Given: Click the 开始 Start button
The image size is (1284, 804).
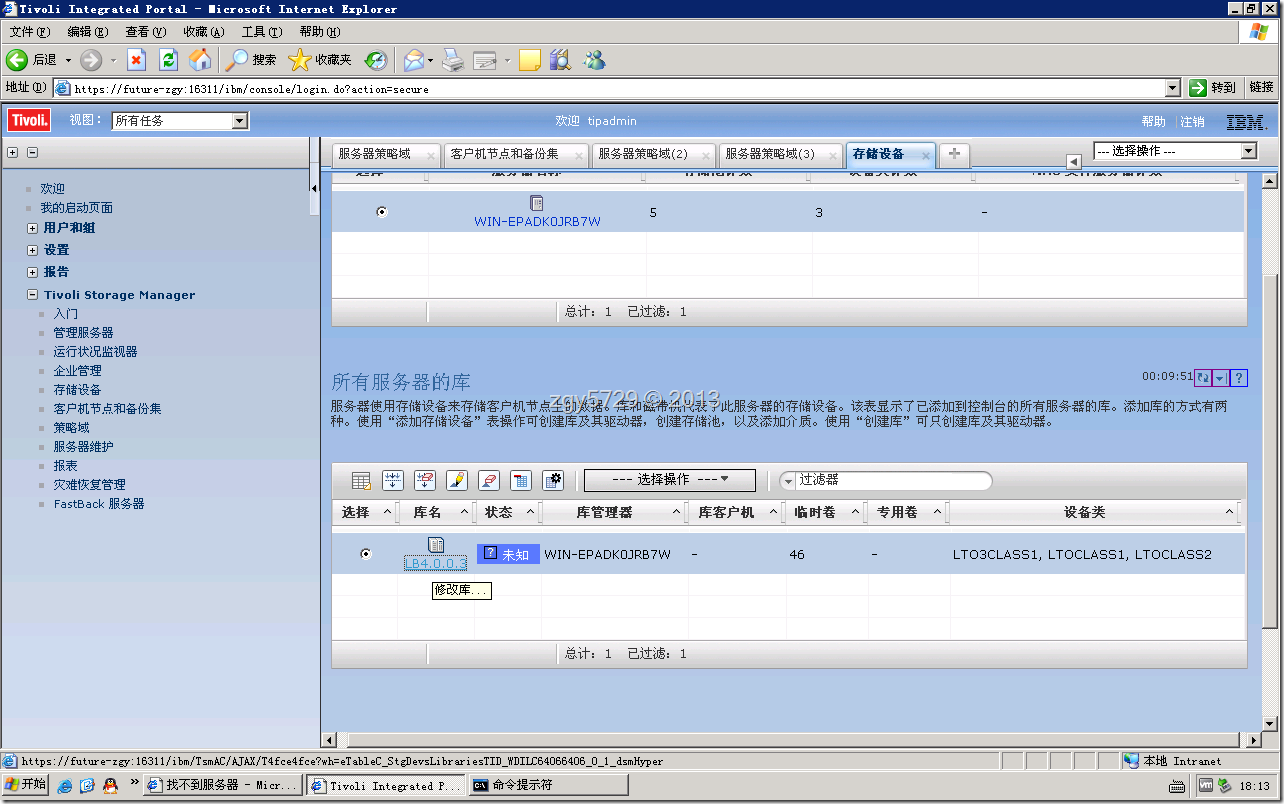Looking at the screenshot, I should point(25,785).
